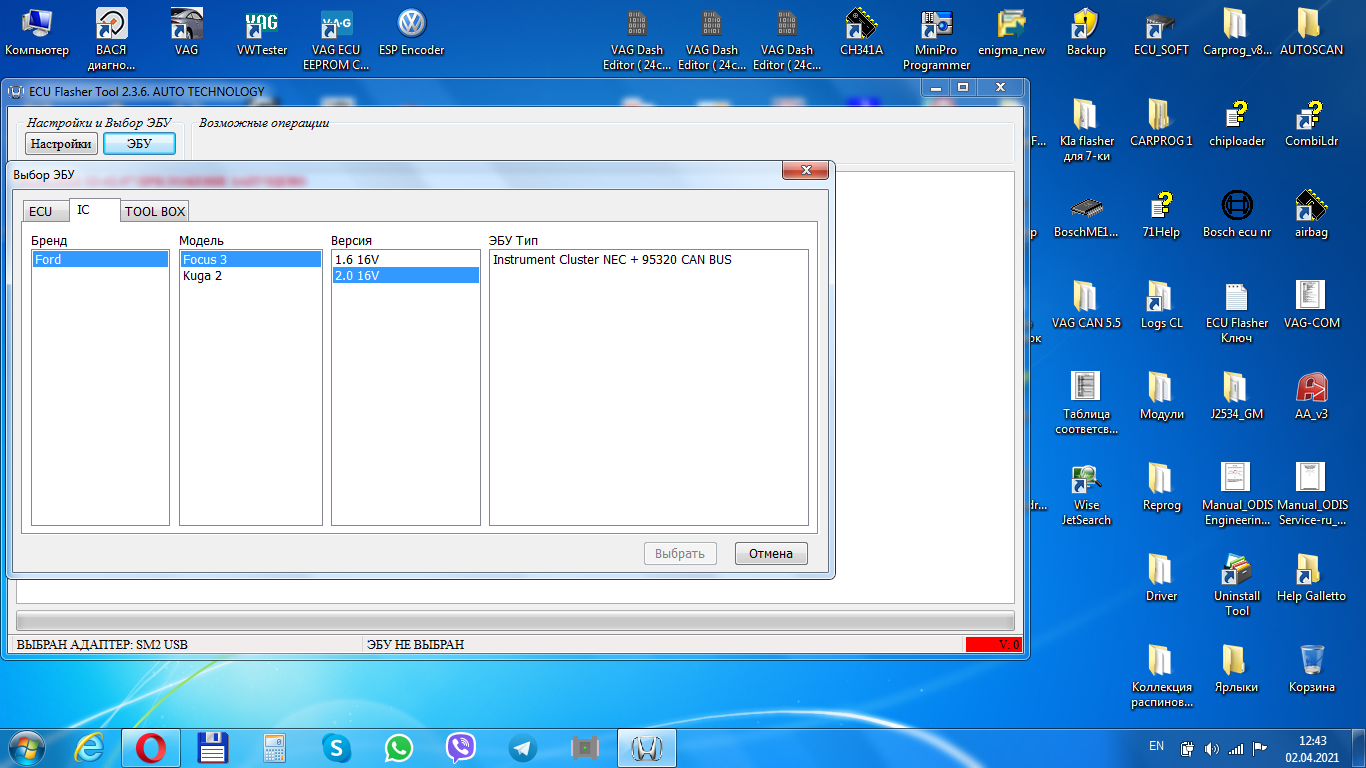The height and width of the screenshot is (768, 1366).
Task: Select version 1.6 16V
Action: (357, 260)
